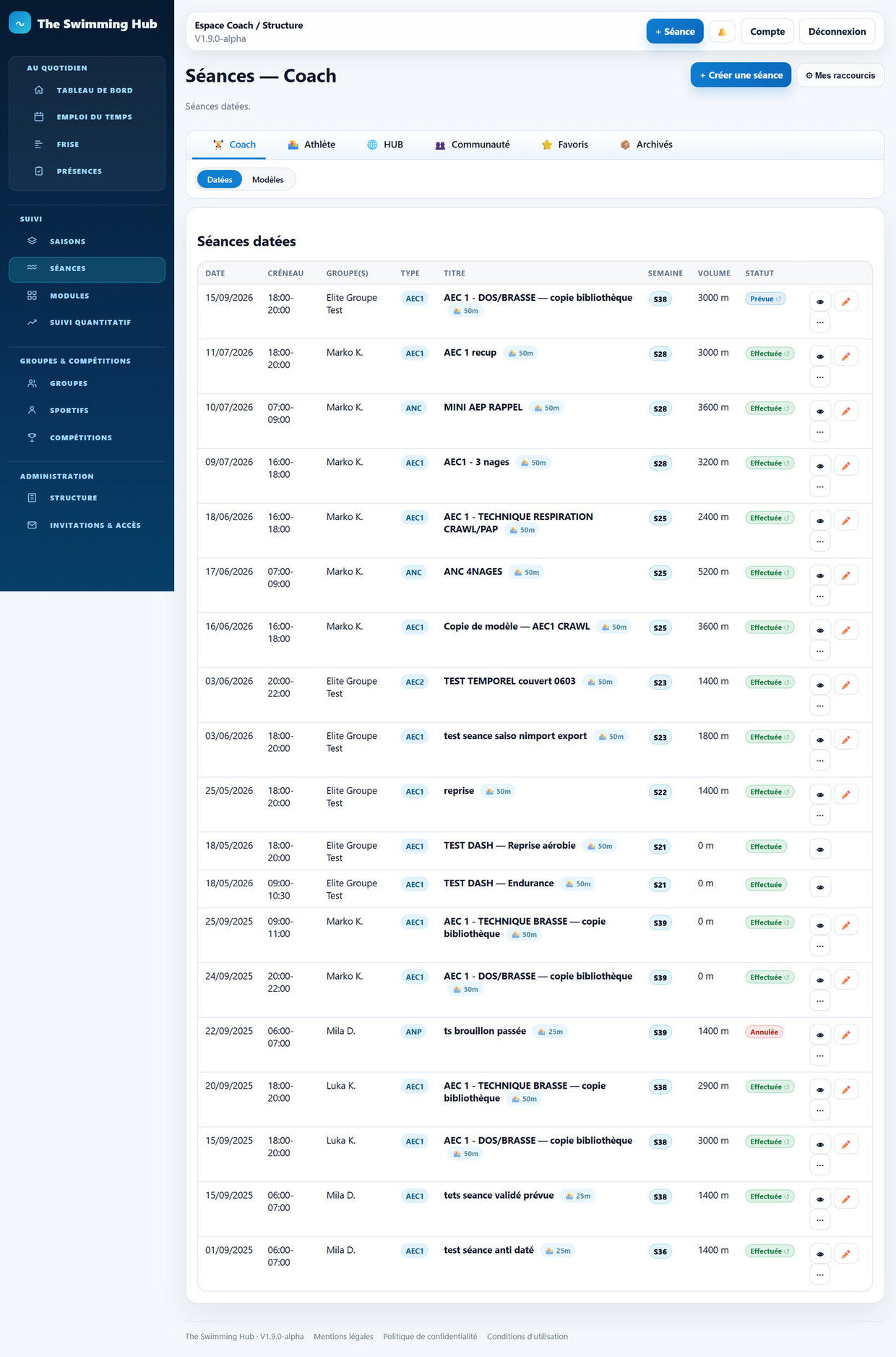Click the notification bell icon

722,32
